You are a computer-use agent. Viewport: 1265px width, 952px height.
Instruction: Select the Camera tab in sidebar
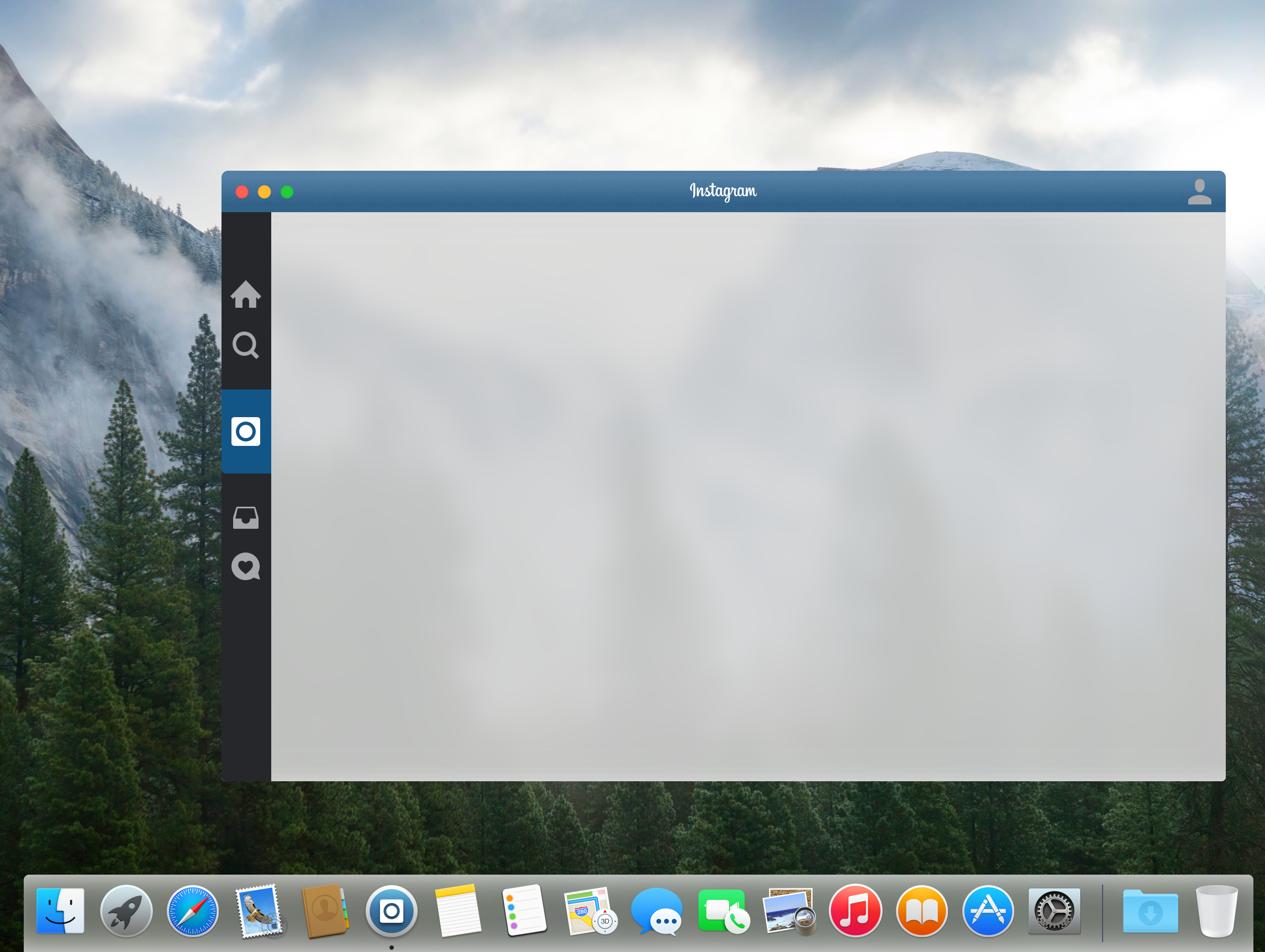(x=246, y=432)
